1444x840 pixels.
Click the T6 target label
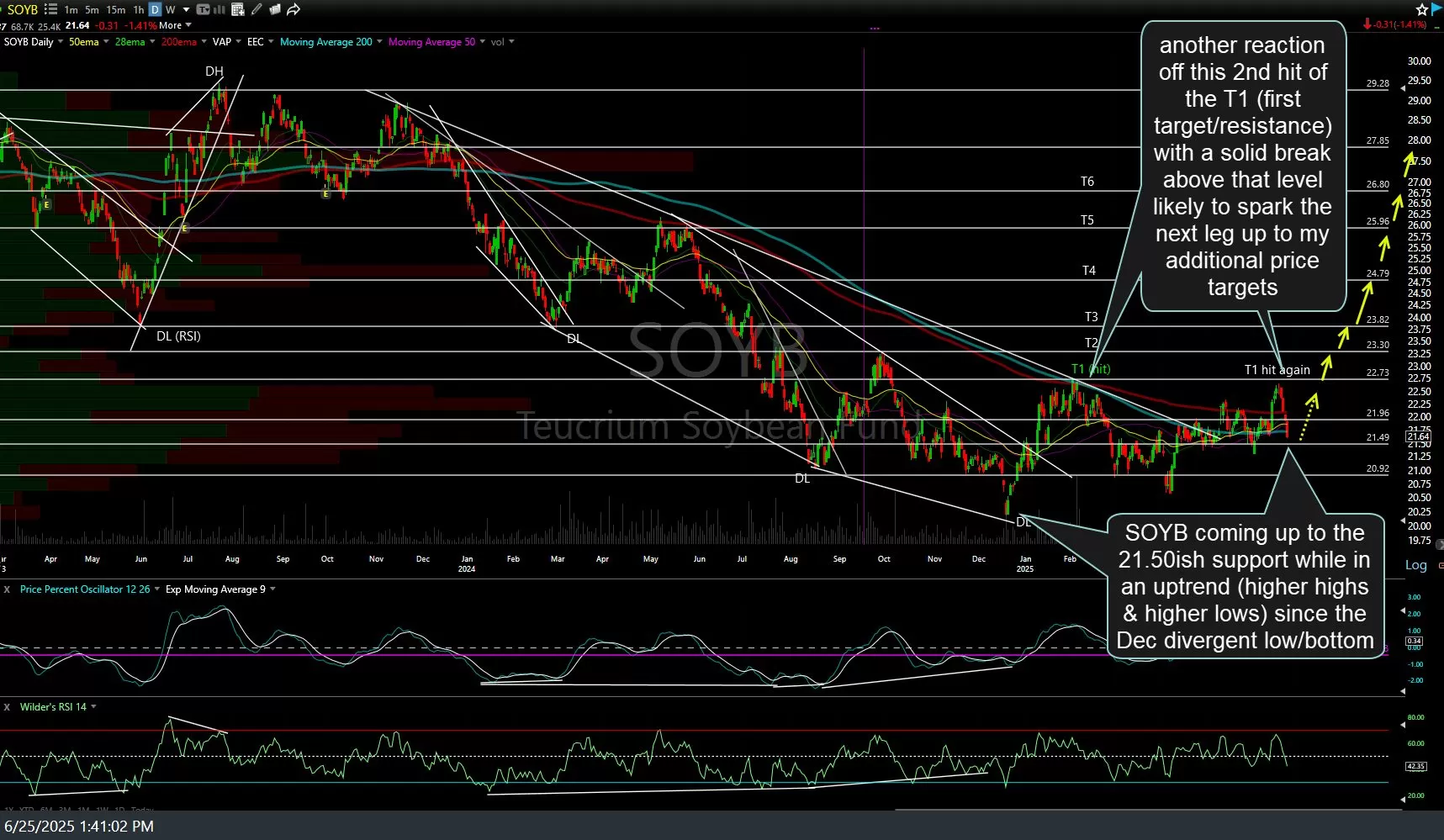[1087, 182]
